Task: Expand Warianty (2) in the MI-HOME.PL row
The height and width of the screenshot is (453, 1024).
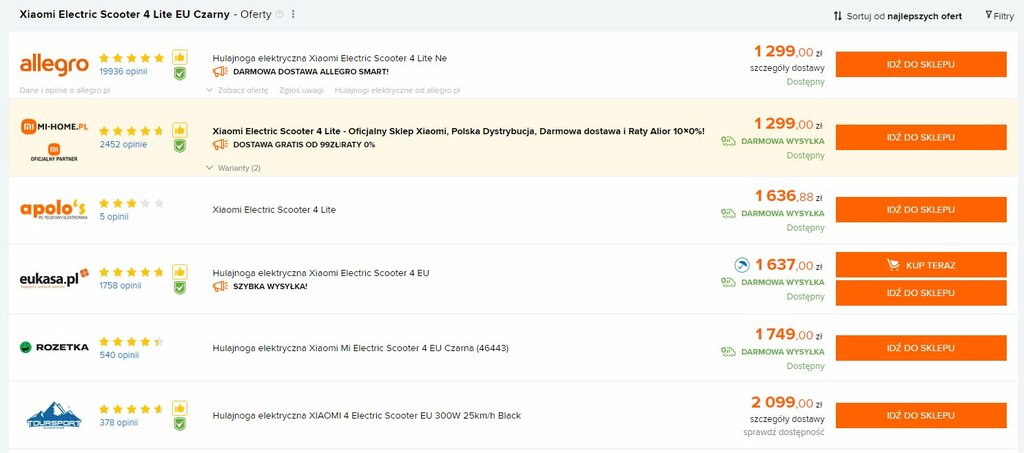Action: pos(233,168)
